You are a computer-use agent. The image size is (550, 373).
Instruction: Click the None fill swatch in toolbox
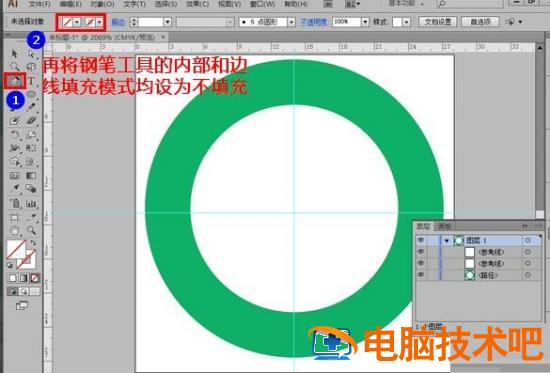pyautogui.click(x=34, y=278)
